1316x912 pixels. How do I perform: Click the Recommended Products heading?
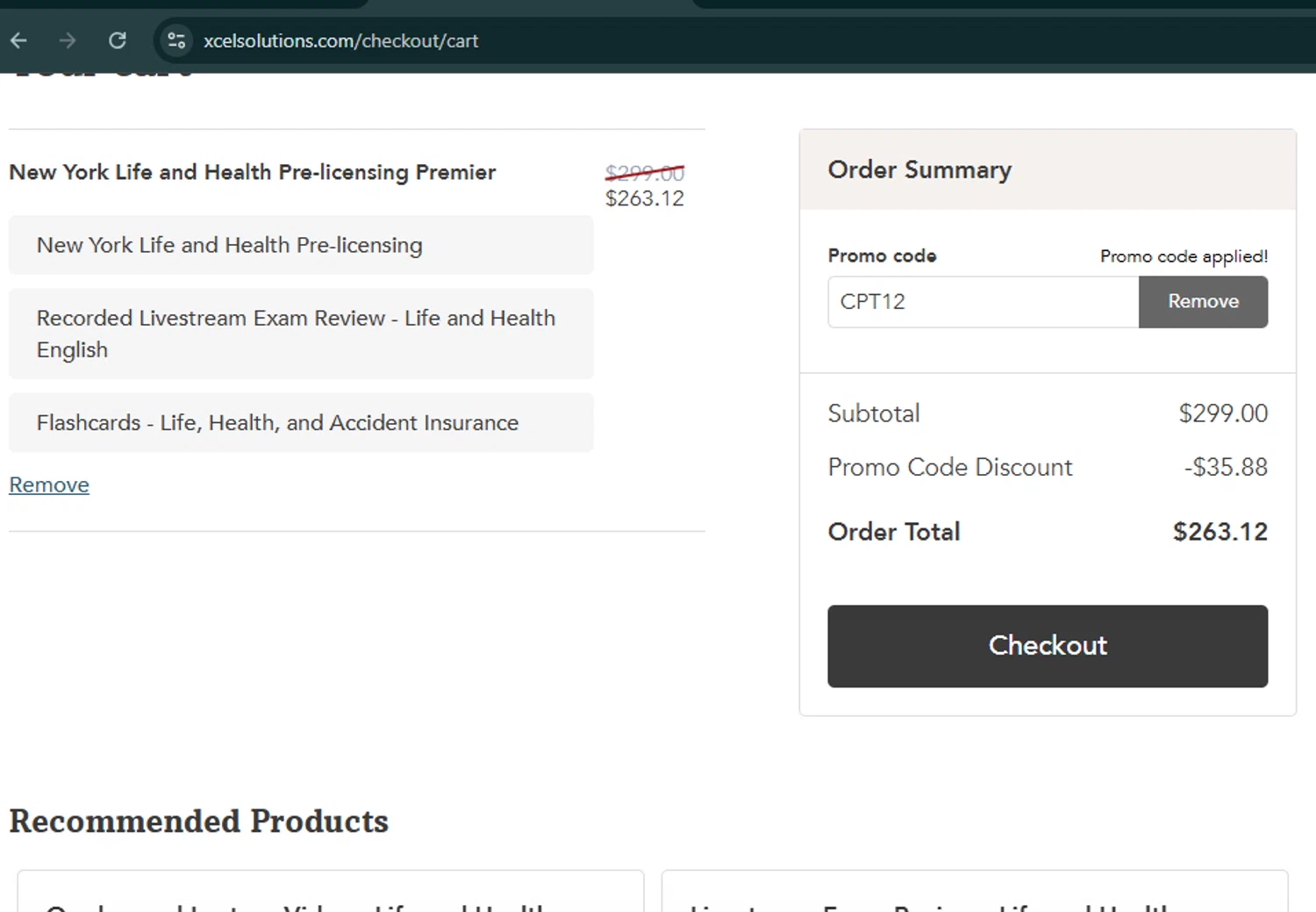[199, 822]
